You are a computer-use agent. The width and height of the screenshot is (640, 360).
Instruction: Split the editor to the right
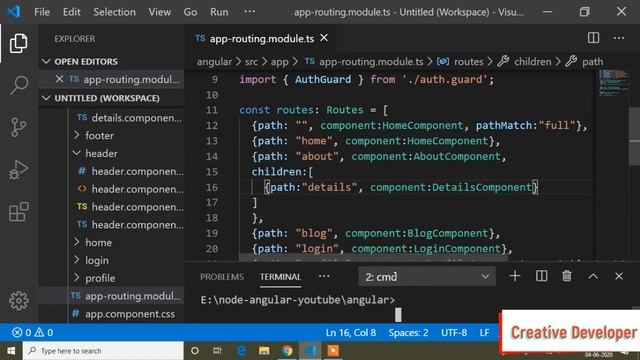(x=593, y=38)
